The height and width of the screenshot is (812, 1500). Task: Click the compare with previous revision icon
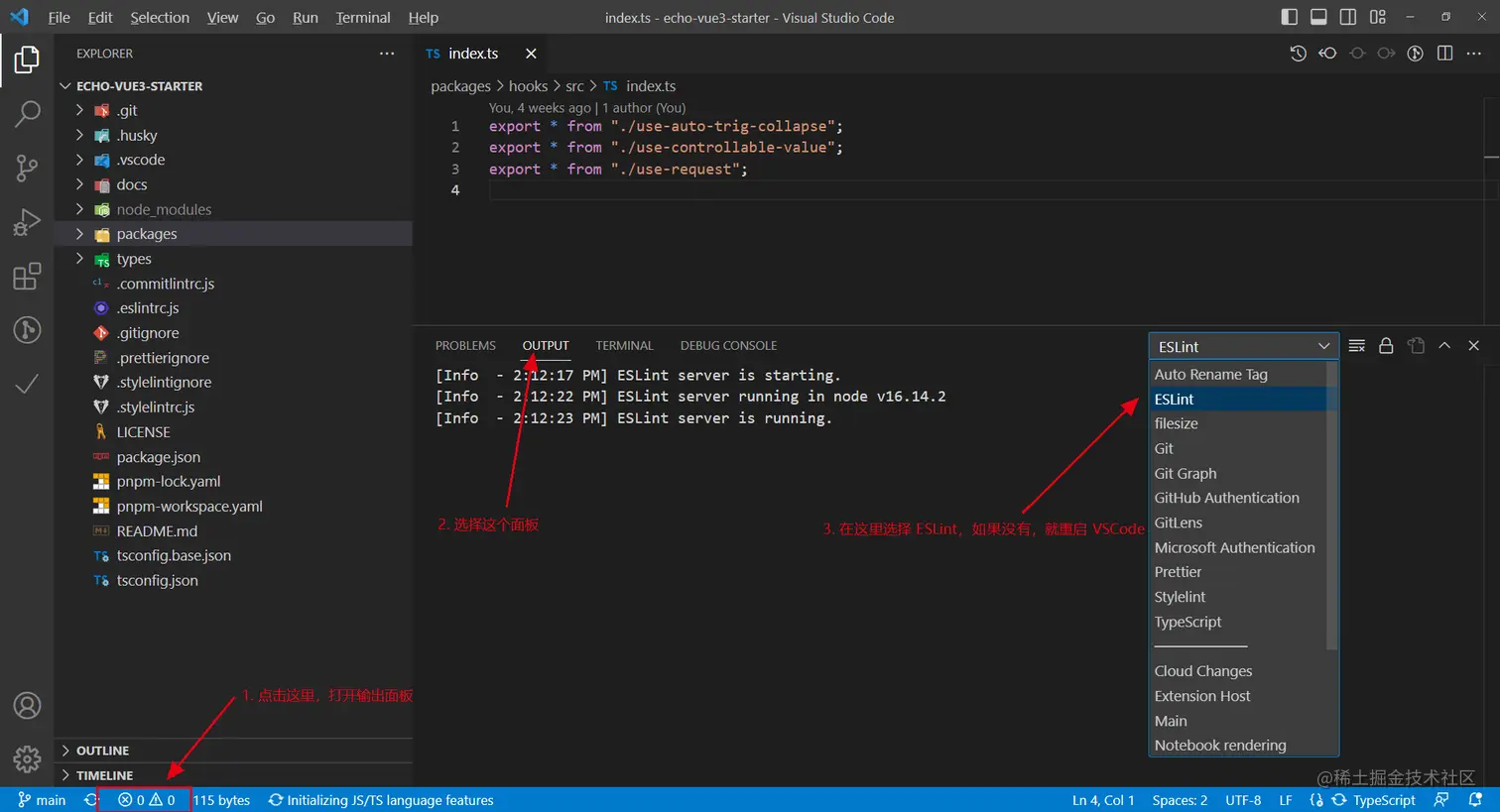click(1327, 54)
